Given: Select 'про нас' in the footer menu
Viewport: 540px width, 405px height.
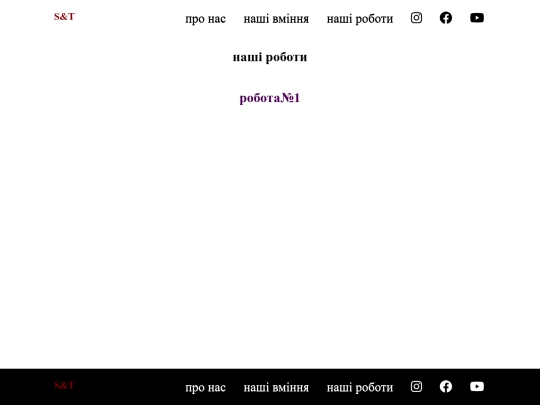Looking at the screenshot, I should [206, 387].
